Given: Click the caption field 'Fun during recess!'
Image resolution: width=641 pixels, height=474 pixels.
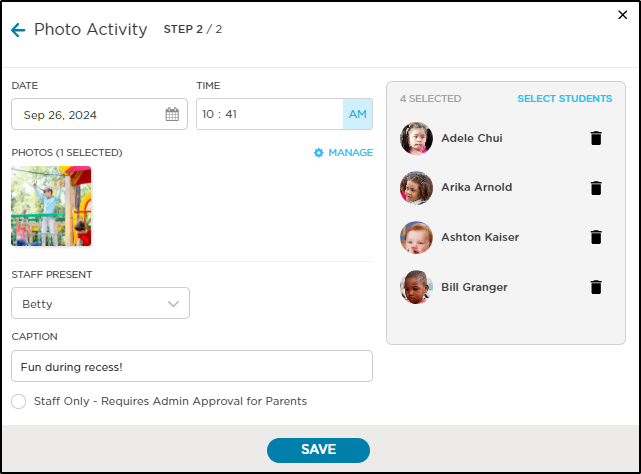Looking at the screenshot, I should (x=192, y=366).
